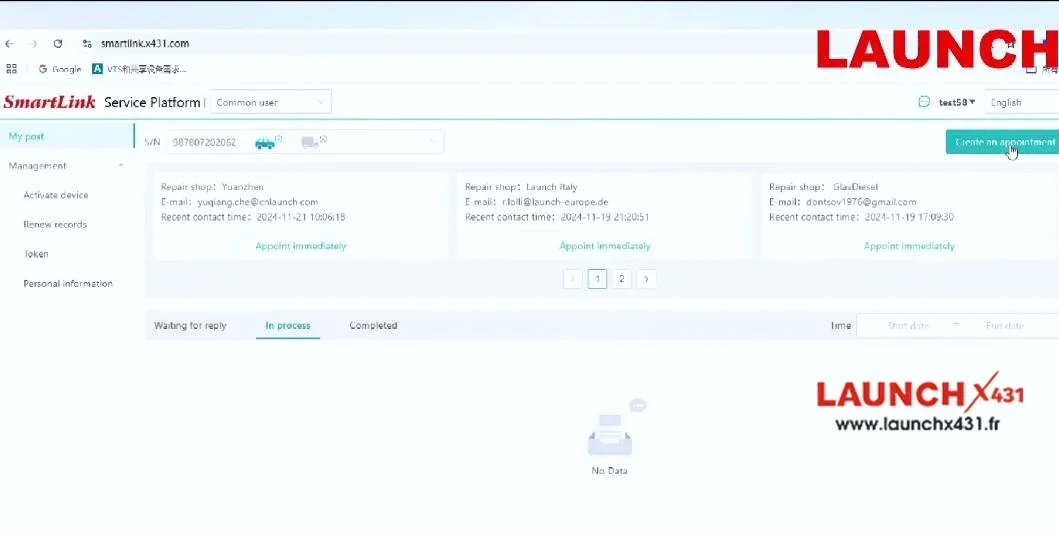Open the Common user role dropdown
Viewport: 1059px width, 536px height.
coord(270,103)
